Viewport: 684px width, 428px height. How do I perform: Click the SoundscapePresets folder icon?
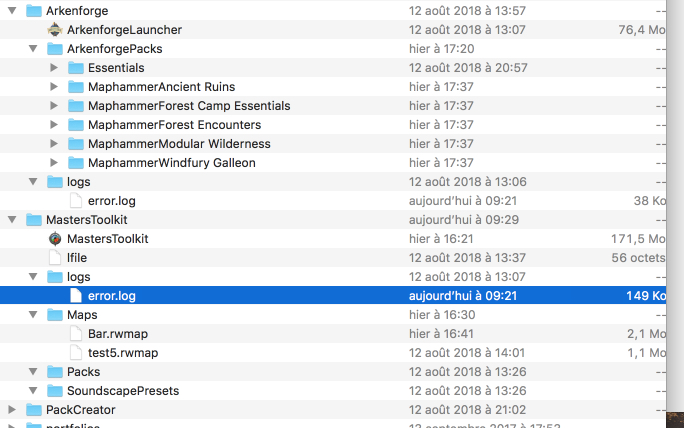(x=54, y=391)
